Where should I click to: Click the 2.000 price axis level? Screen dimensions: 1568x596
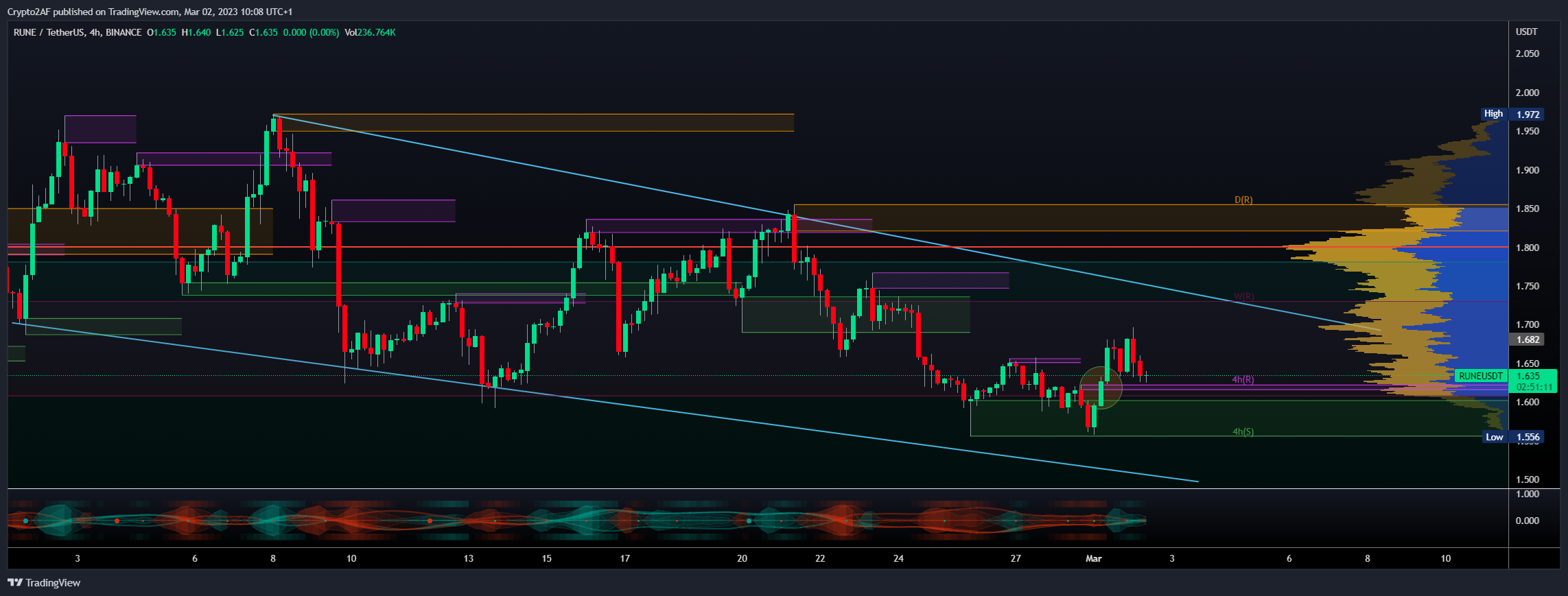[1528, 93]
